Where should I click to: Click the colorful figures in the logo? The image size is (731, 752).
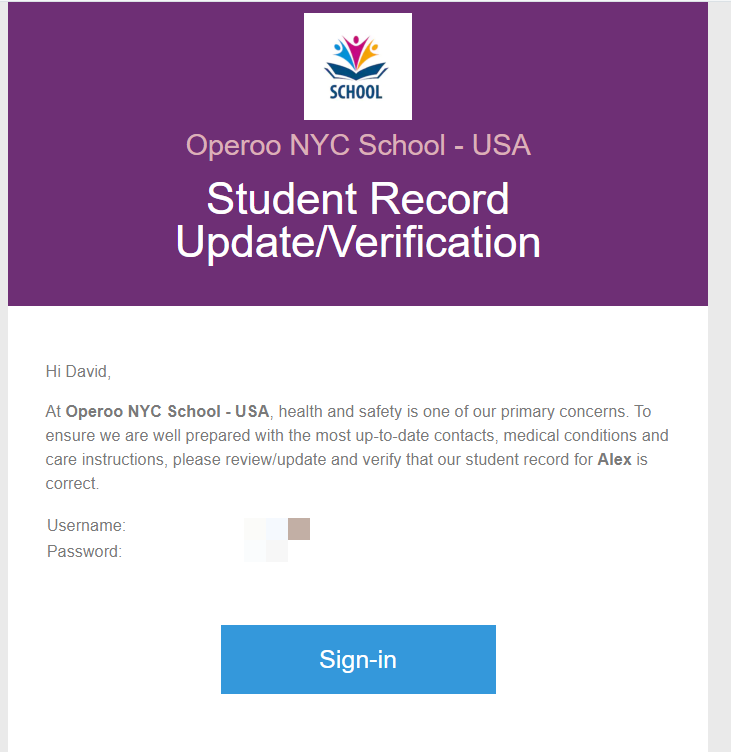coord(356,52)
